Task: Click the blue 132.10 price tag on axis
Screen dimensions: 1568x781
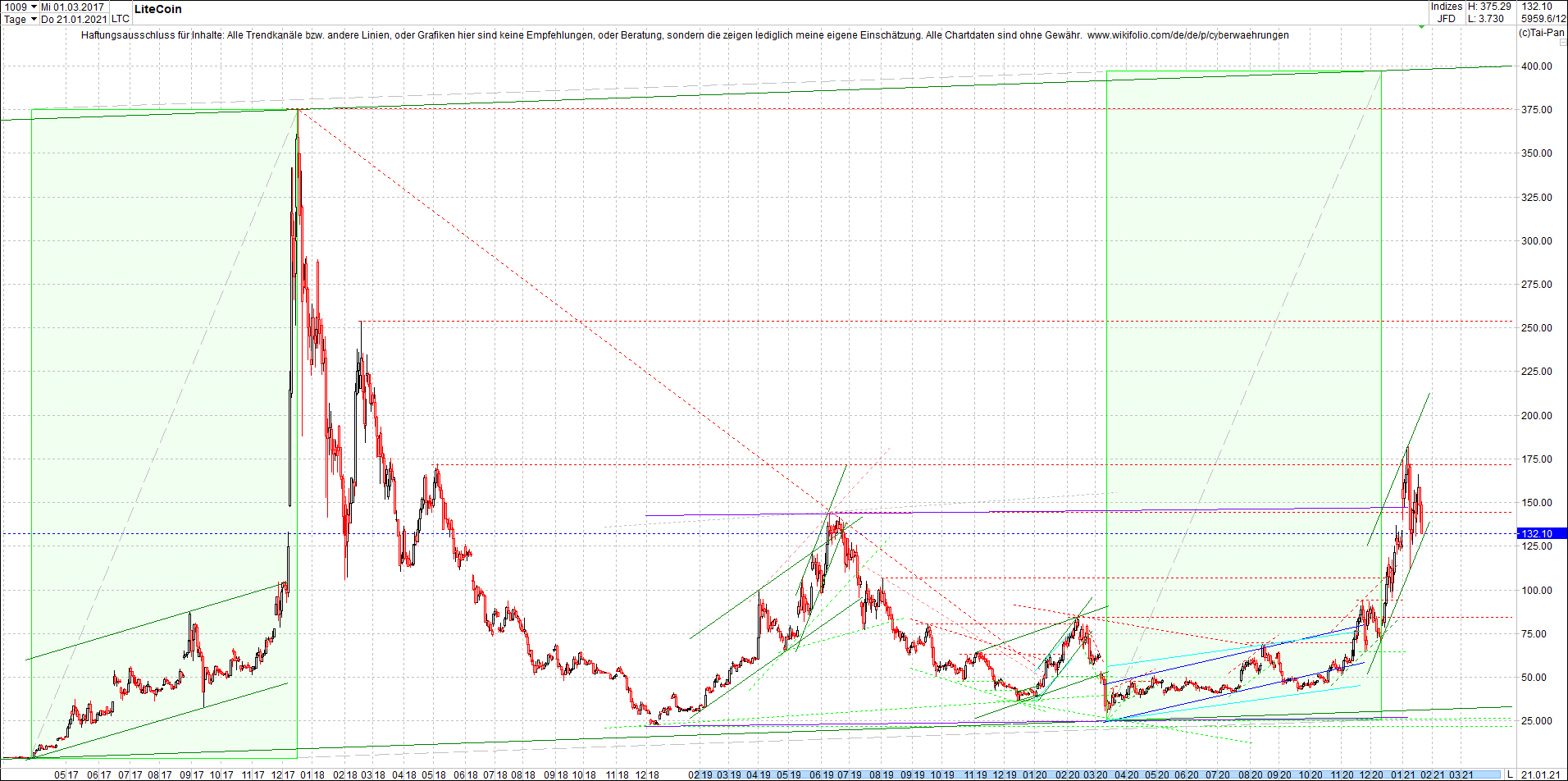Action: (1542, 534)
